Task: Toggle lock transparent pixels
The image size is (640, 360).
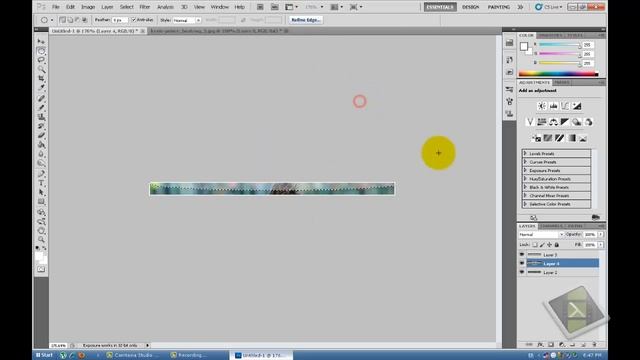Action: 535,245
